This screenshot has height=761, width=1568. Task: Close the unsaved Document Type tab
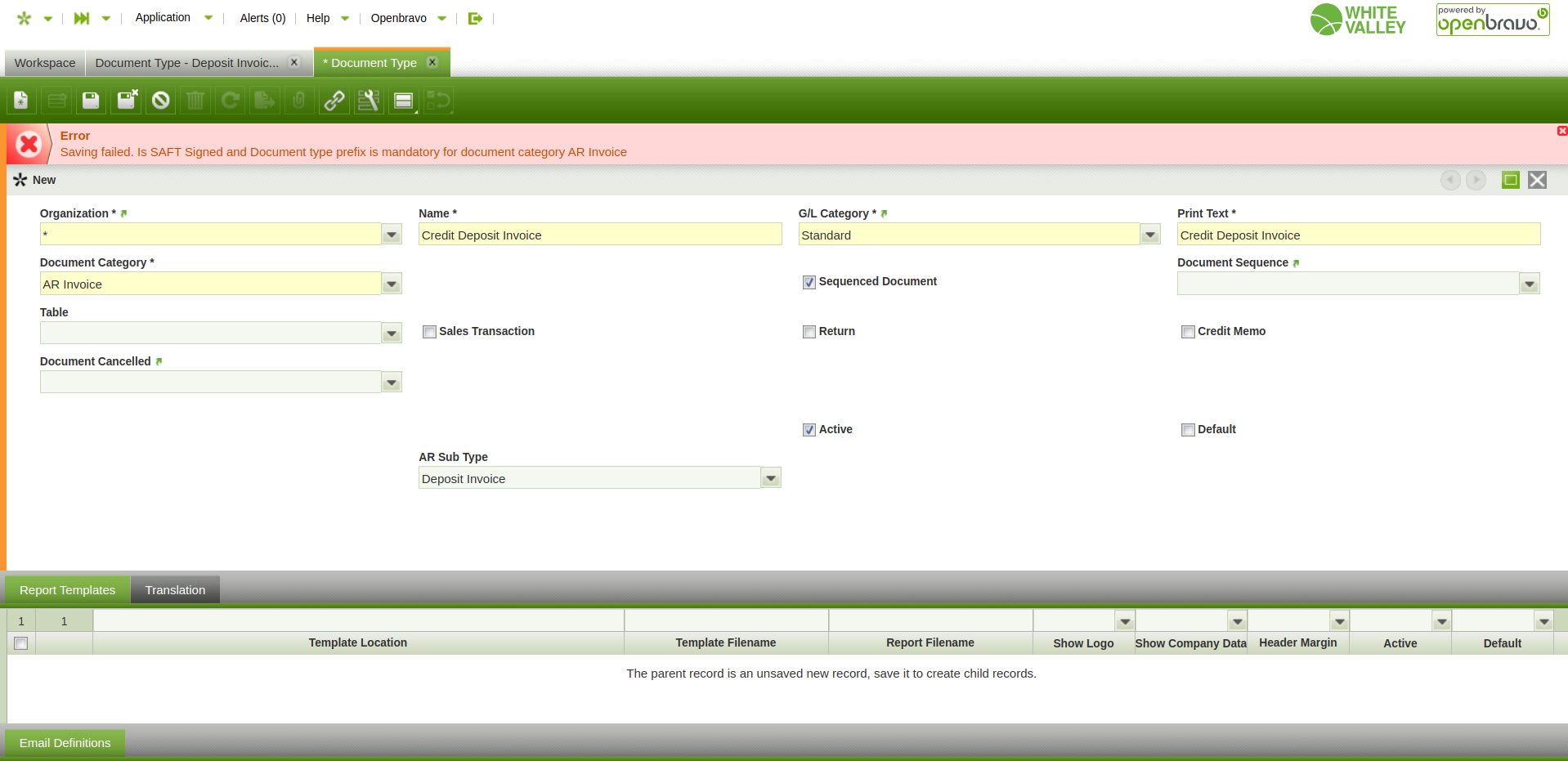[x=432, y=62]
